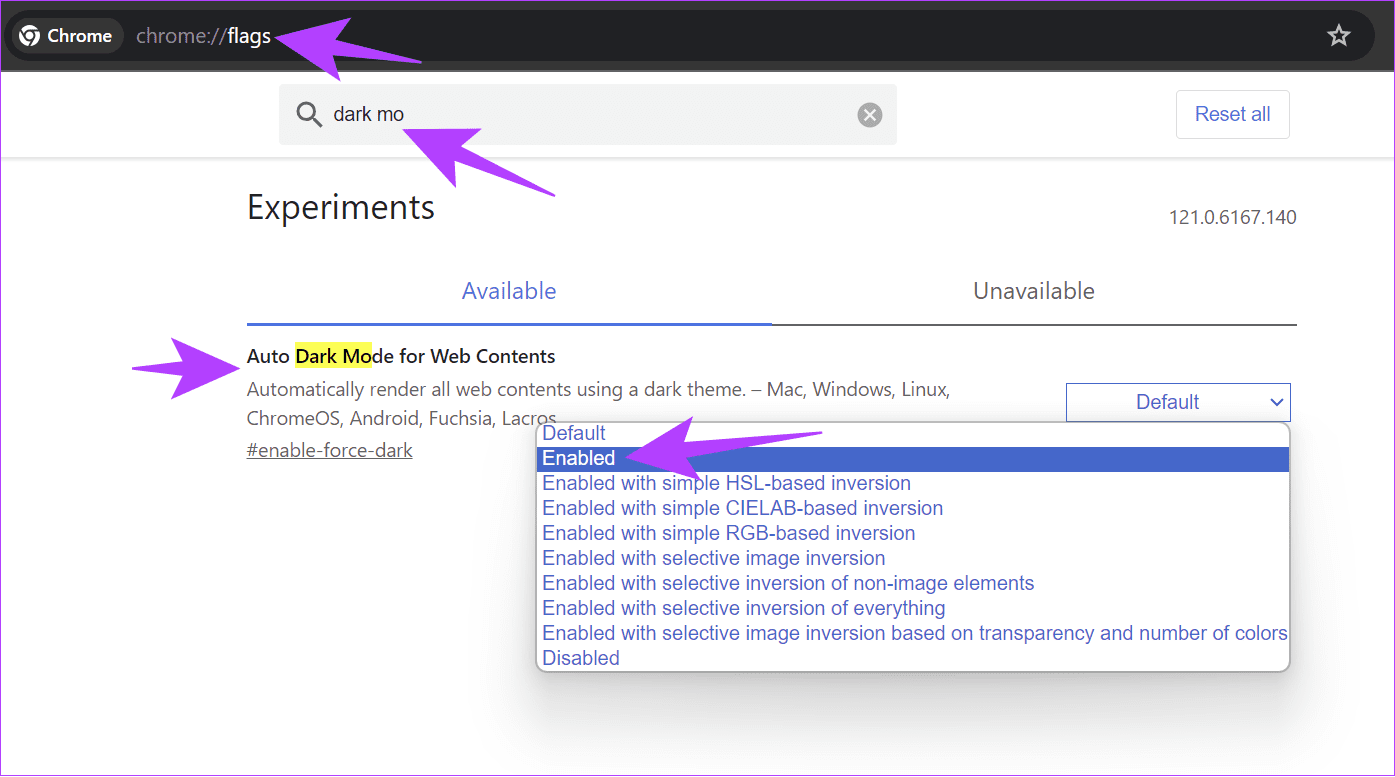This screenshot has height=777, width=1395.
Task: Select Enabled with selective inversion of everything
Action: pos(913,609)
